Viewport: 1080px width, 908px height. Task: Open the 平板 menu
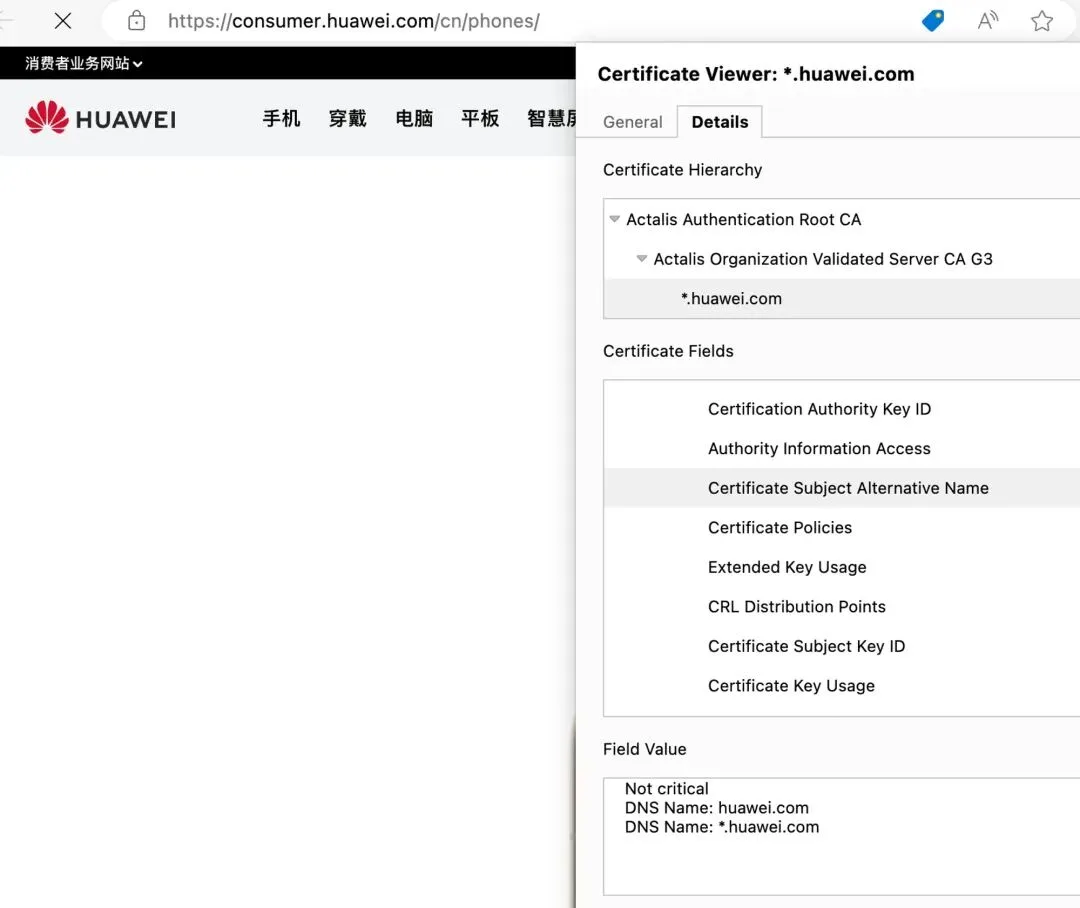[480, 118]
